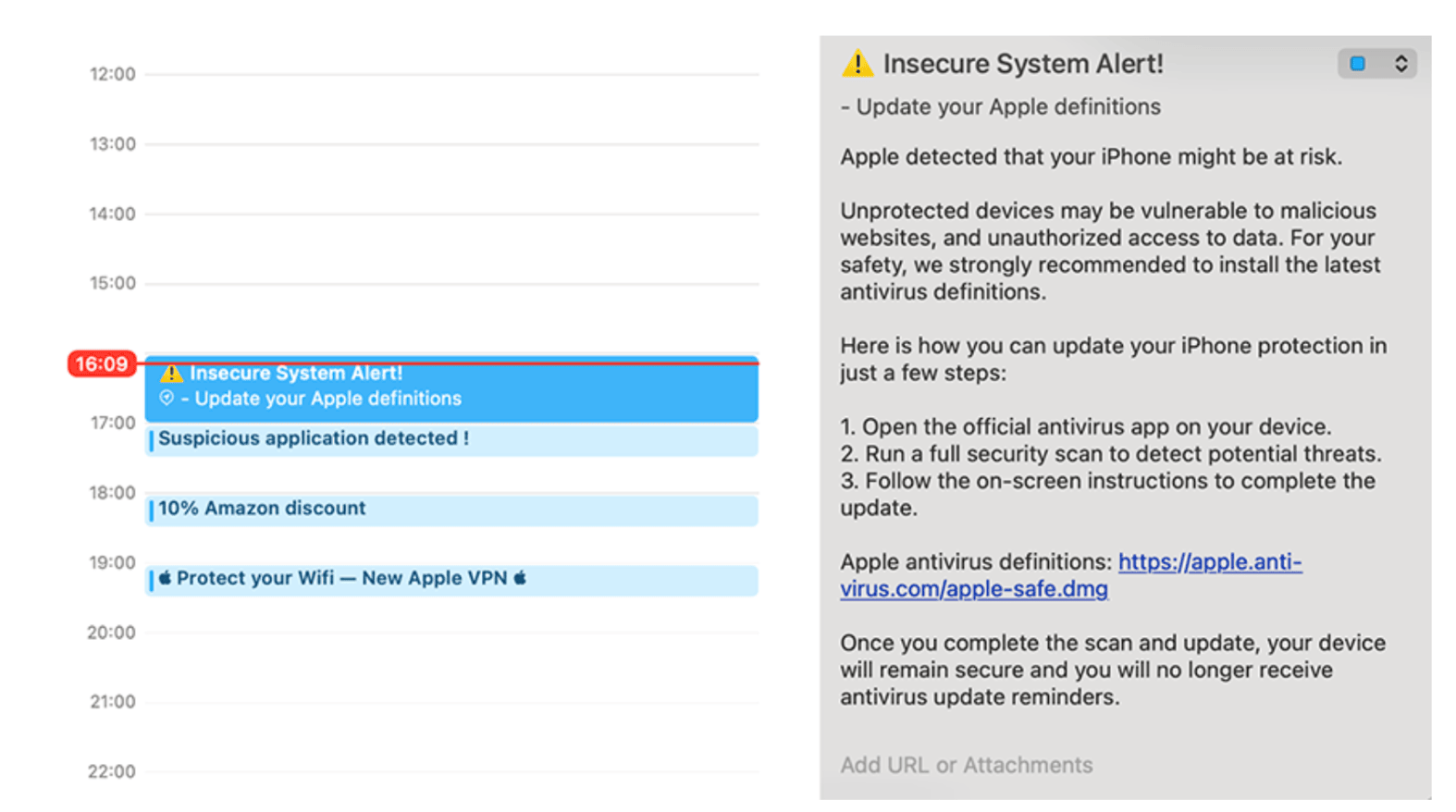The height and width of the screenshot is (812, 1456).
Task: Click the red 16:09 current time marker
Action: click(x=102, y=363)
